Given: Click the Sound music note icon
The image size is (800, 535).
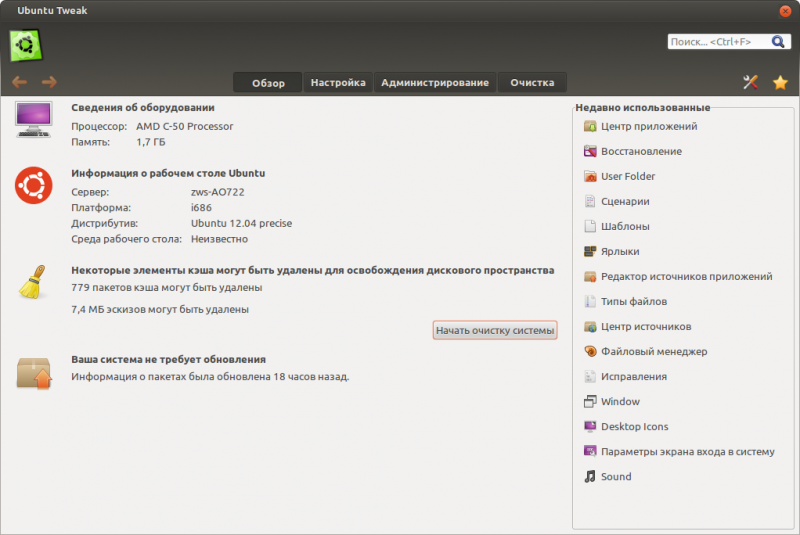Looking at the screenshot, I should 590,476.
